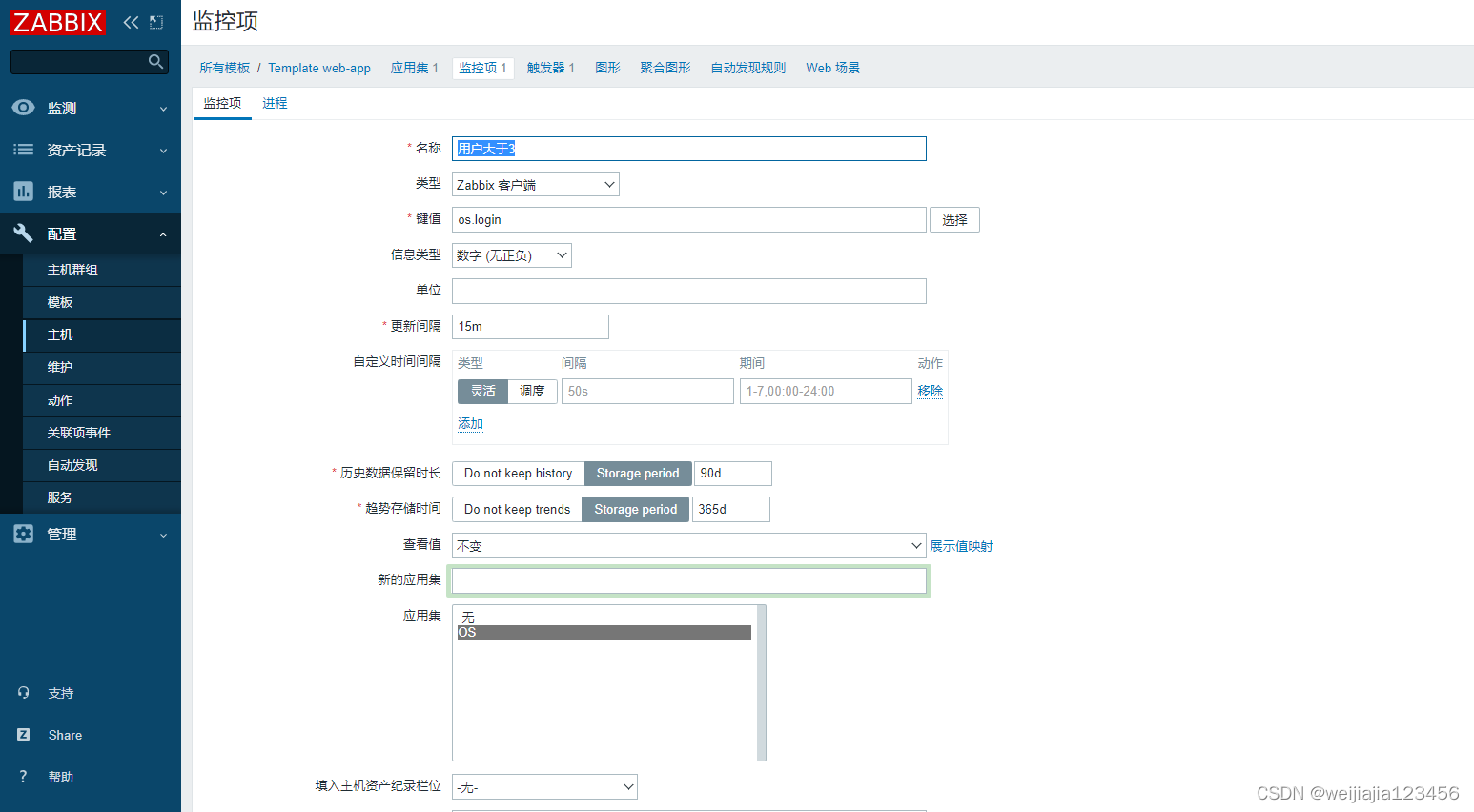Click the 展示值映射 link
The width and height of the screenshot is (1474, 812).
coord(961,546)
